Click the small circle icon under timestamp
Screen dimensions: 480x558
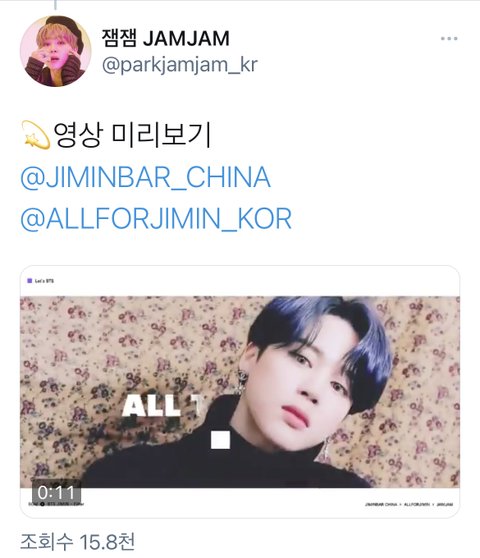(42, 504)
